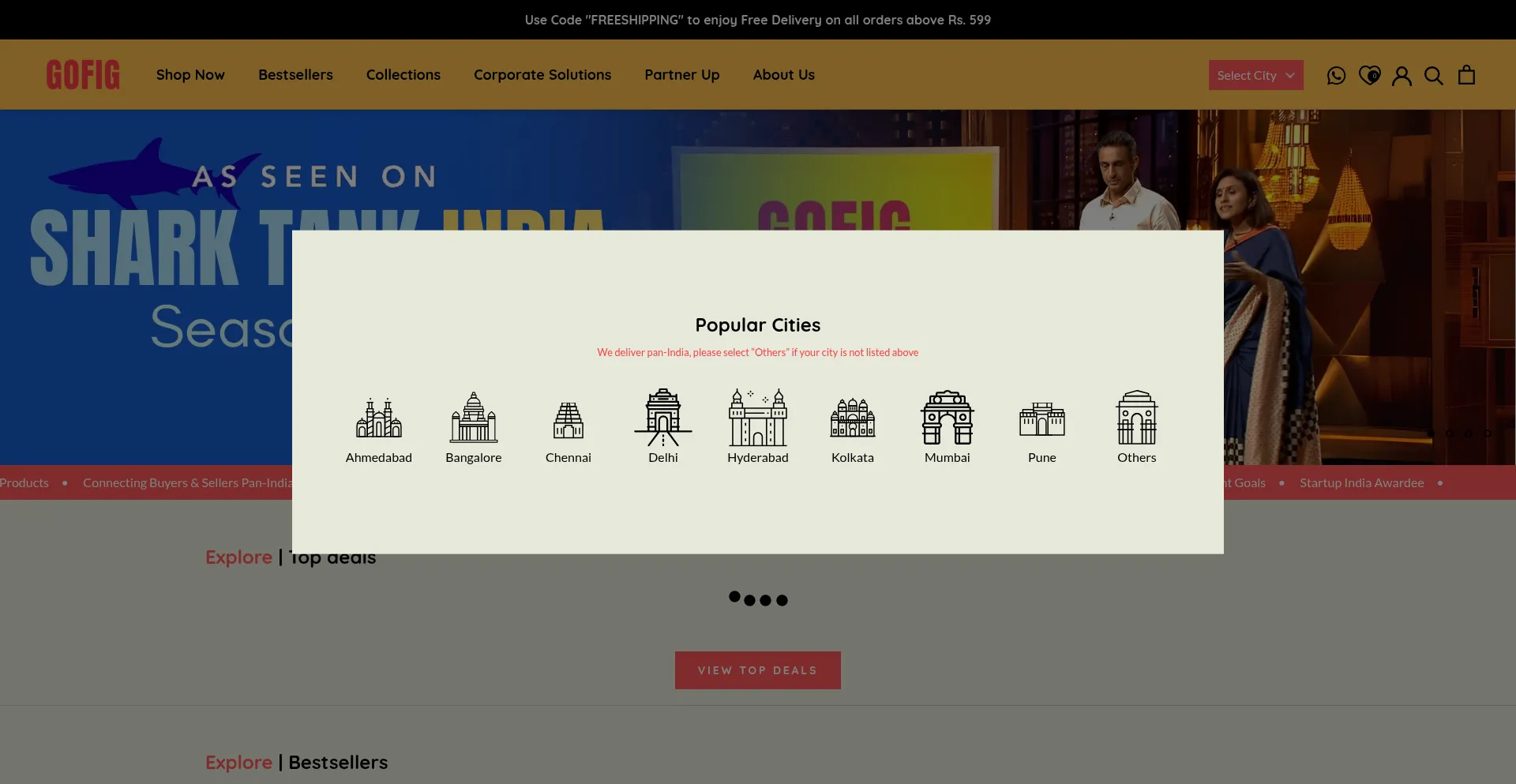Choose Hyderabad city icon
1516x784 pixels.
pyautogui.click(x=757, y=418)
